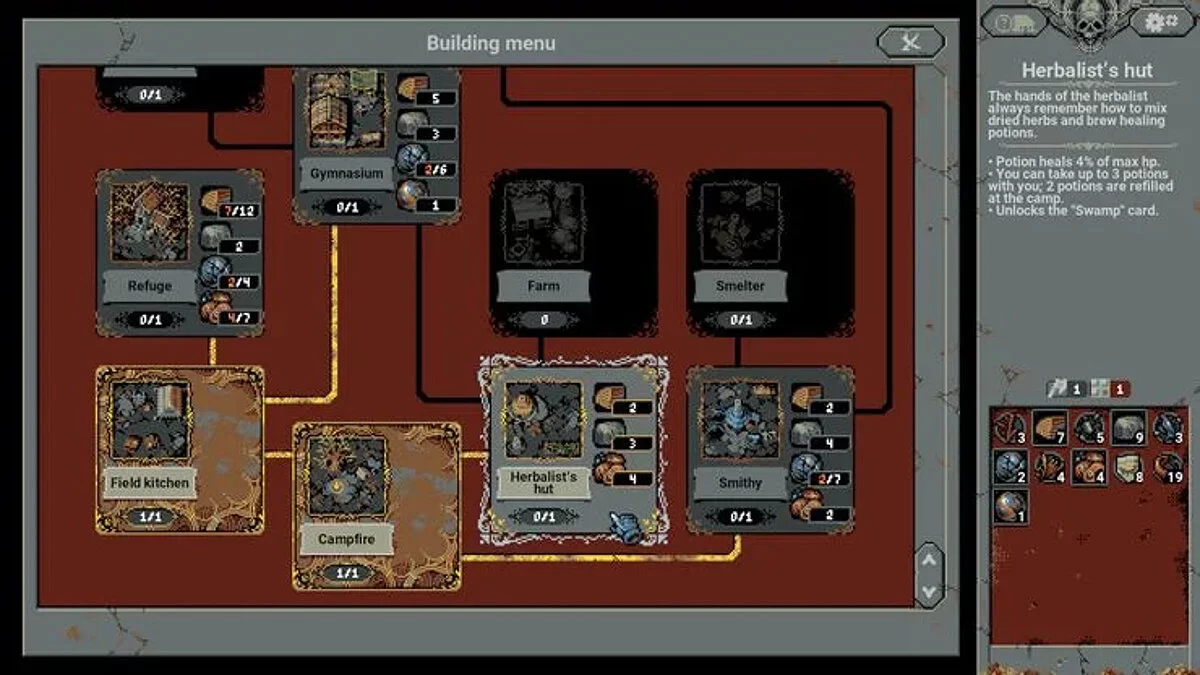Click the stone cost icon on Gymnasium
Image resolution: width=1200 pixels, height=675 pixels.
412,124
